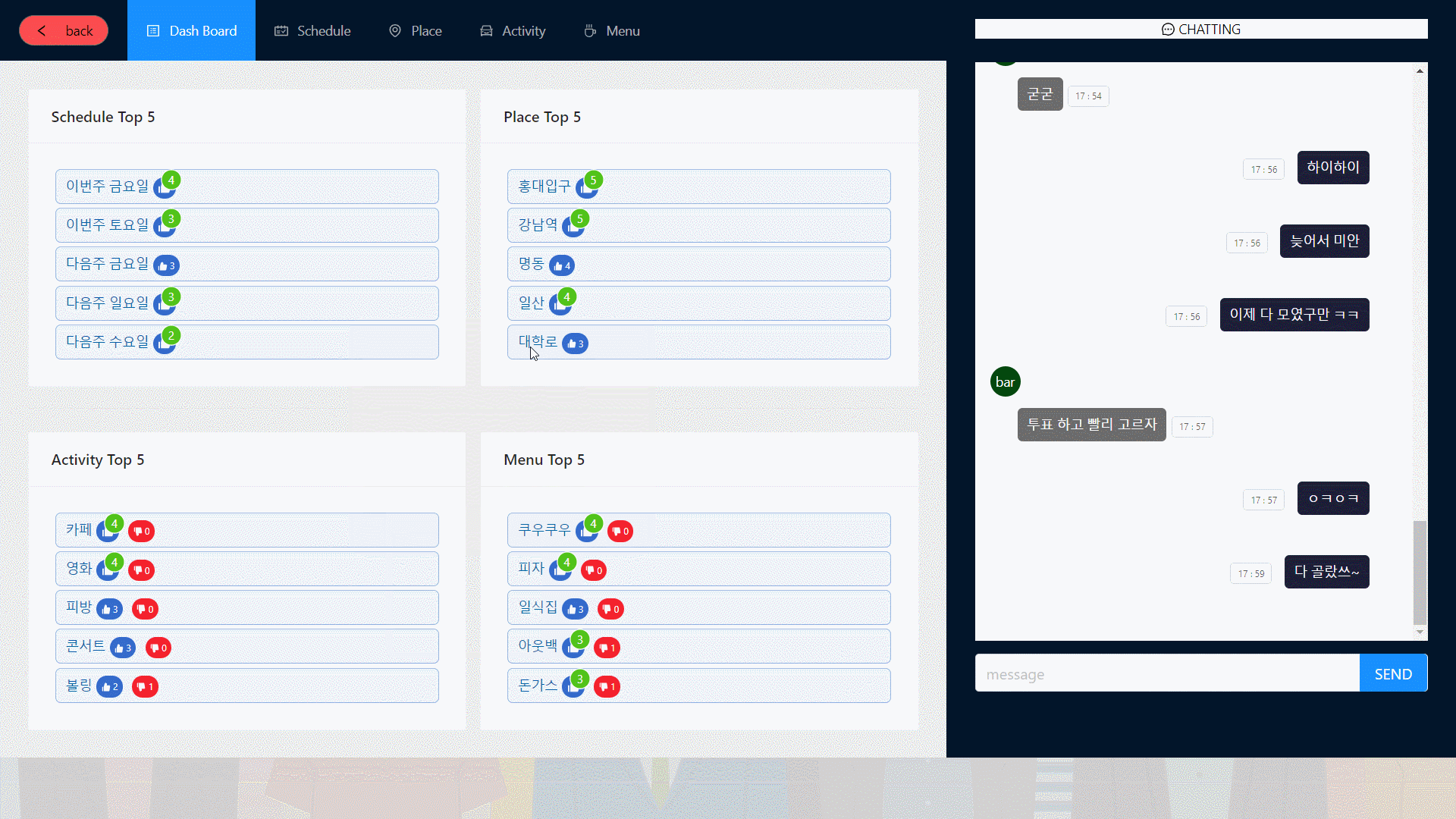Click the bar user avatar in chat
The image size is (1456, 819).
1005,382
